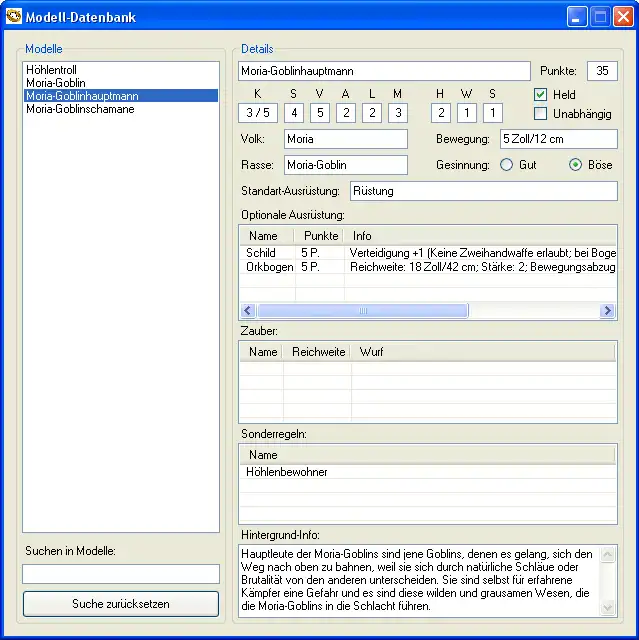This screenshot has height=640, width=639.
Task: Click the Volk field containing Moria
Action: point(346,139)
